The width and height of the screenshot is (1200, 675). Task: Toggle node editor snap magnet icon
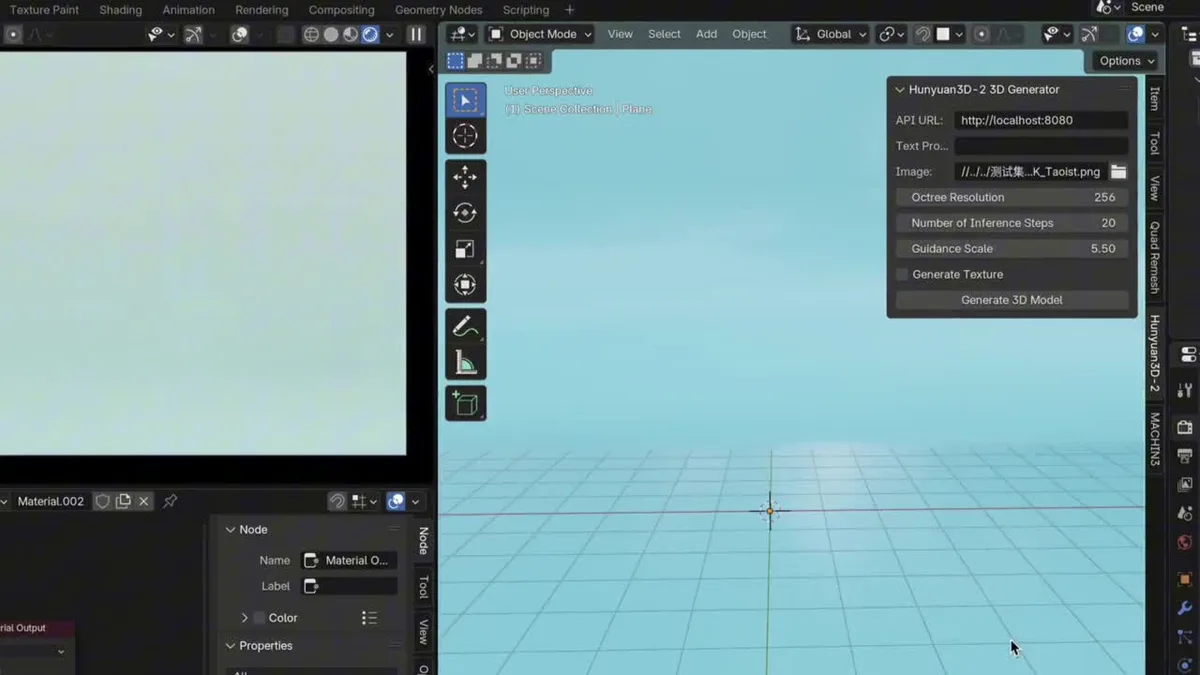click(x=337, y=501)
